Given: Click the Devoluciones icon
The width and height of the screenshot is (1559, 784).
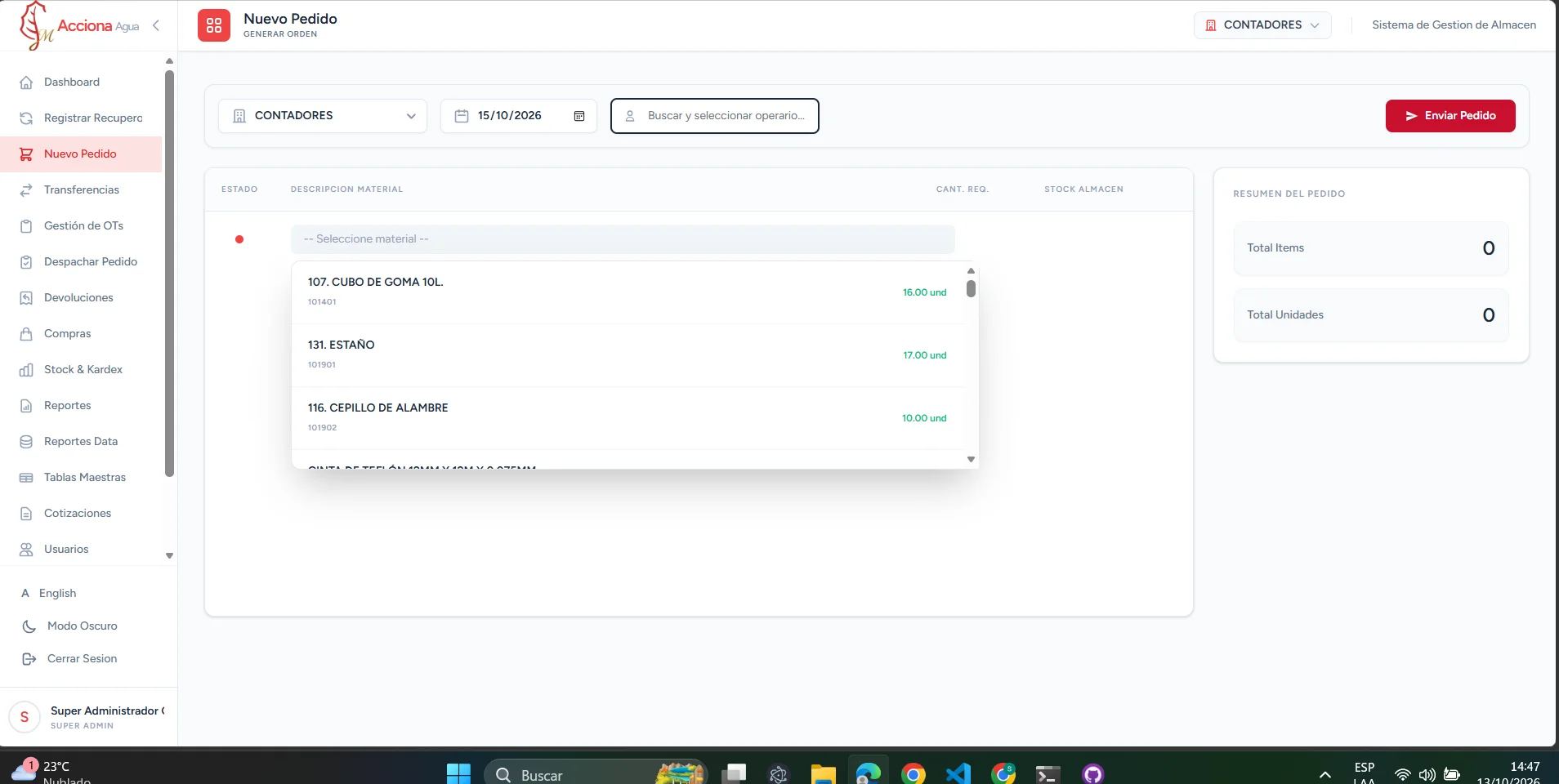Looking at the screenshot, I should click(x=26, y=298).
